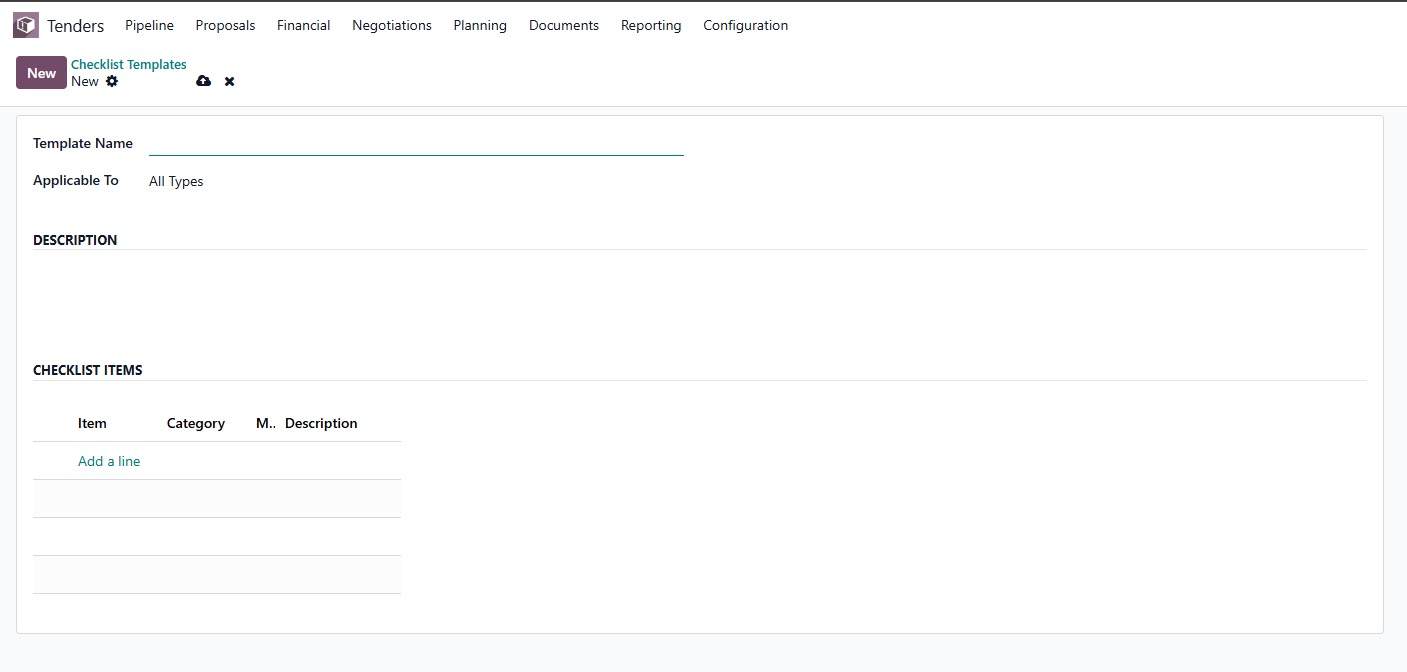Open the gear actions menu beside New
The width and height of the screenshot is (1407, 672).
point(112,81)
